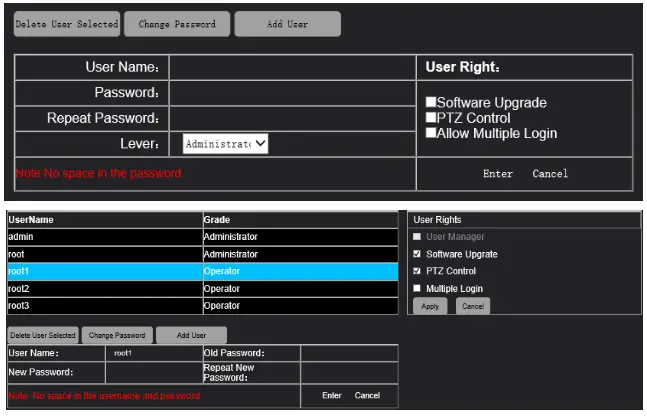Click the User Name field containing root1
Image resolution: width=647 pixels, height=416 pixels.
(153, 353)
